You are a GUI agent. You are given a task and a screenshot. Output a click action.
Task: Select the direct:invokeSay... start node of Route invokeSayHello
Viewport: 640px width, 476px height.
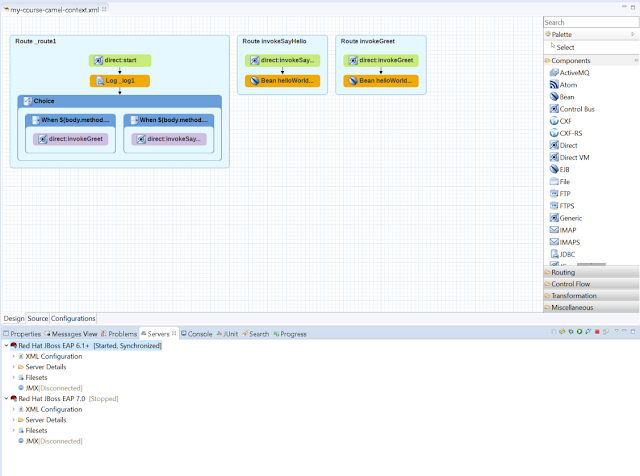282,60
